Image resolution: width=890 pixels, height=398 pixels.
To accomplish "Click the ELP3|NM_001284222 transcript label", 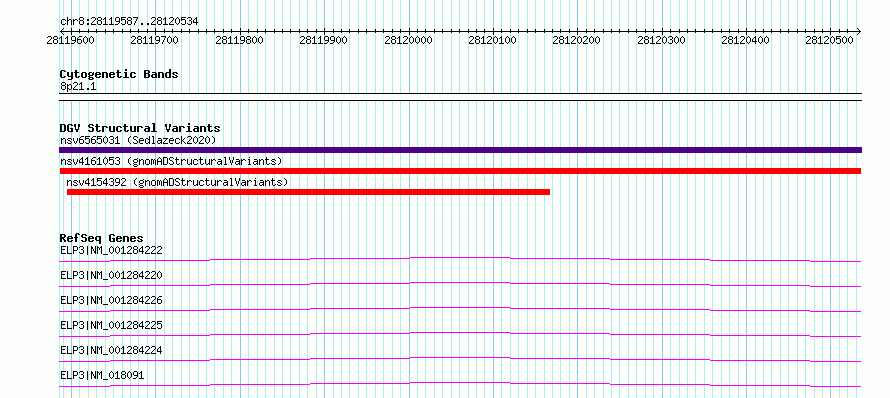I will point(111,250).
